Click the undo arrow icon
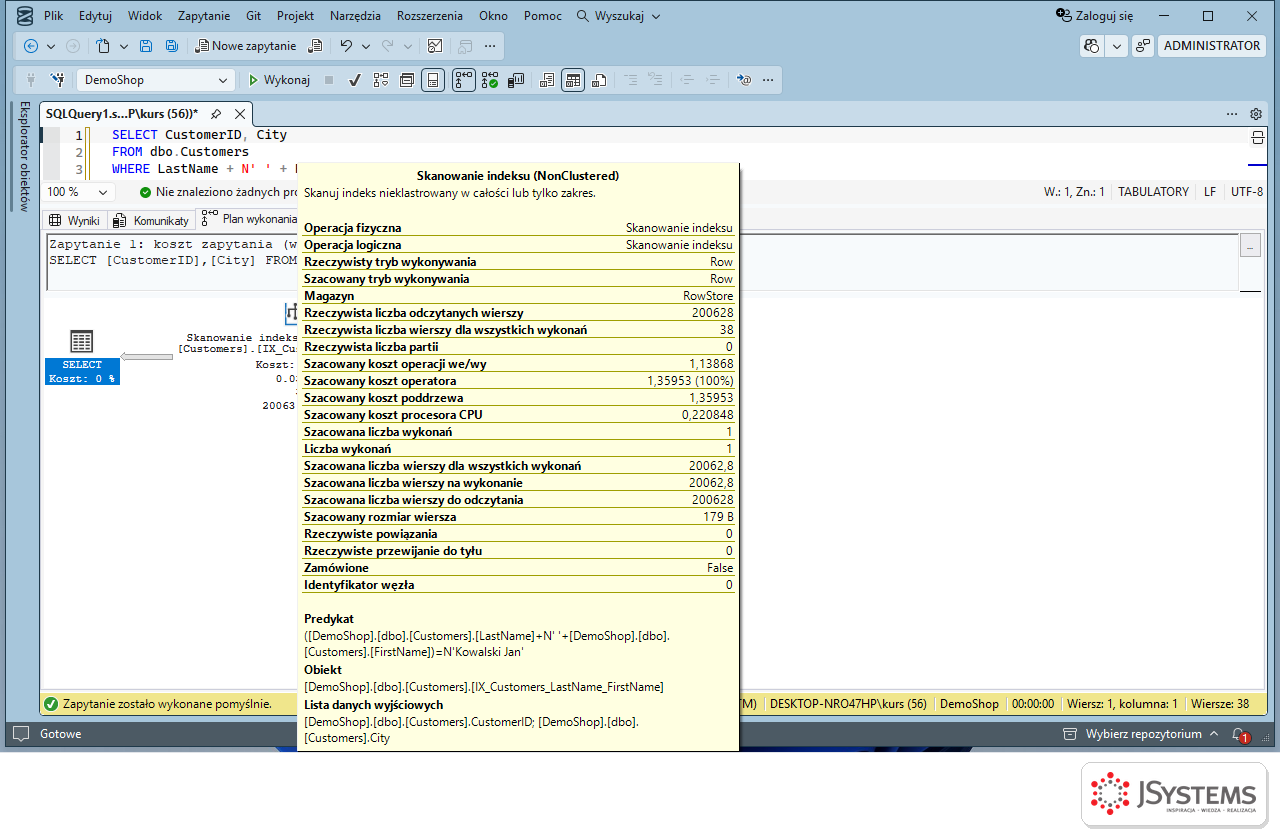This screenshot has width=1280, height=835. [346, 46]
